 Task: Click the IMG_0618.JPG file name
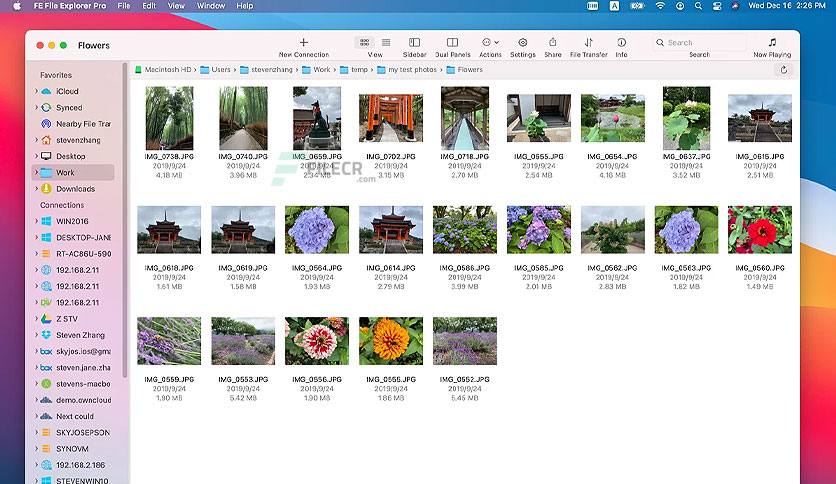click(169, 268)
